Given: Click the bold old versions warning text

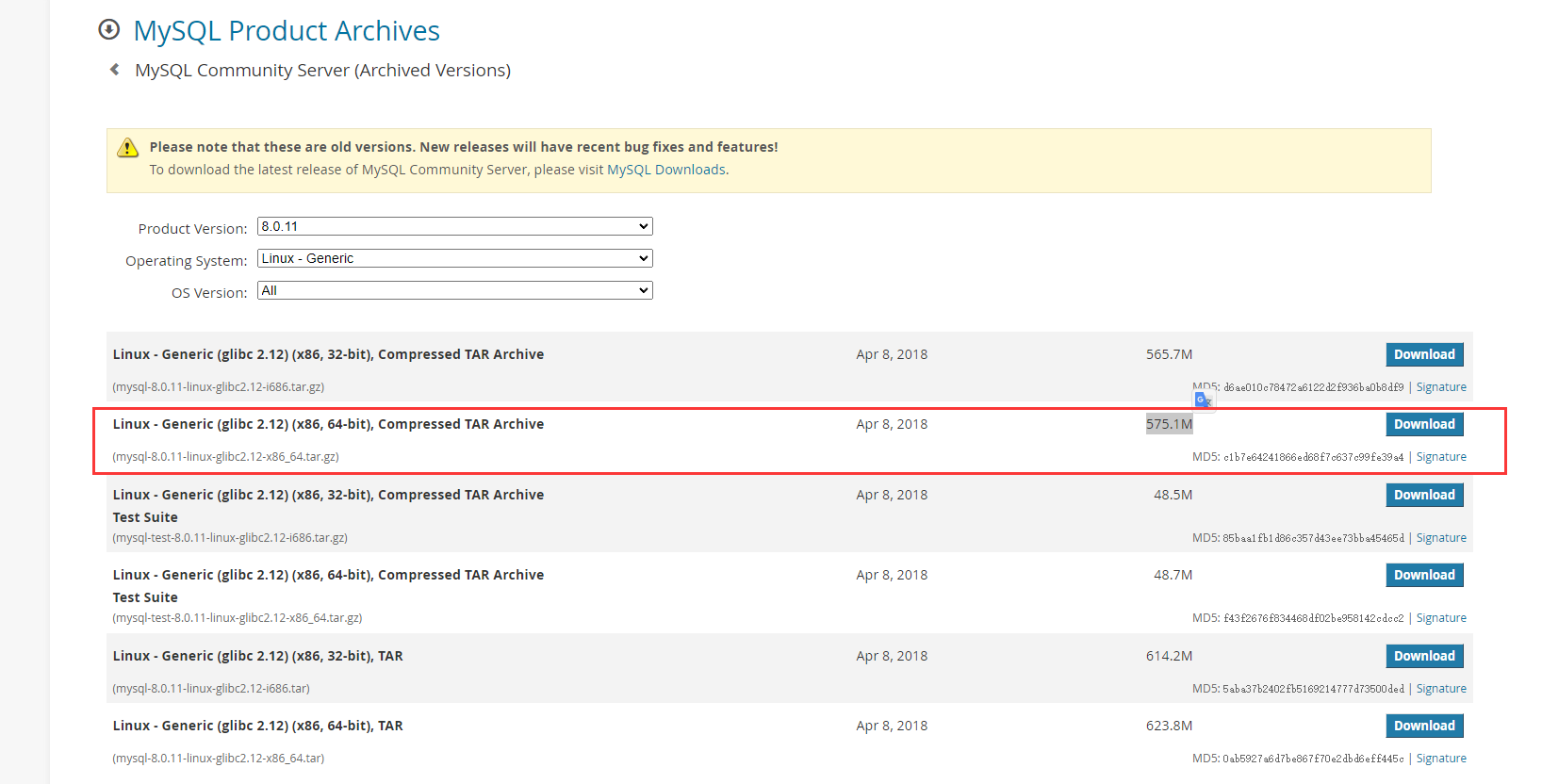Looking at the screenshot, I should point(464,147).
